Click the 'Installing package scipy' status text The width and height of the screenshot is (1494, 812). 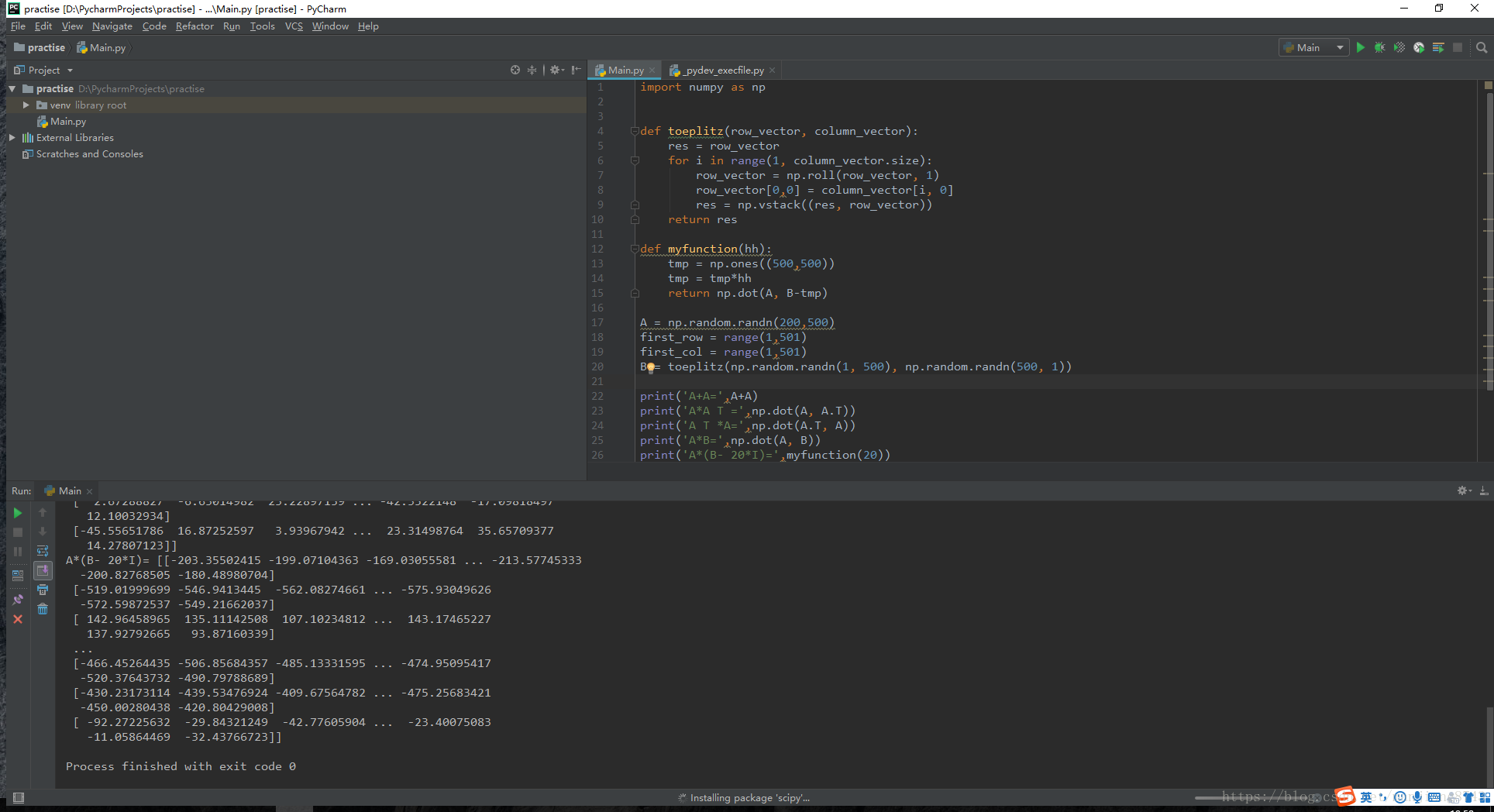click(x=749, y=798)
